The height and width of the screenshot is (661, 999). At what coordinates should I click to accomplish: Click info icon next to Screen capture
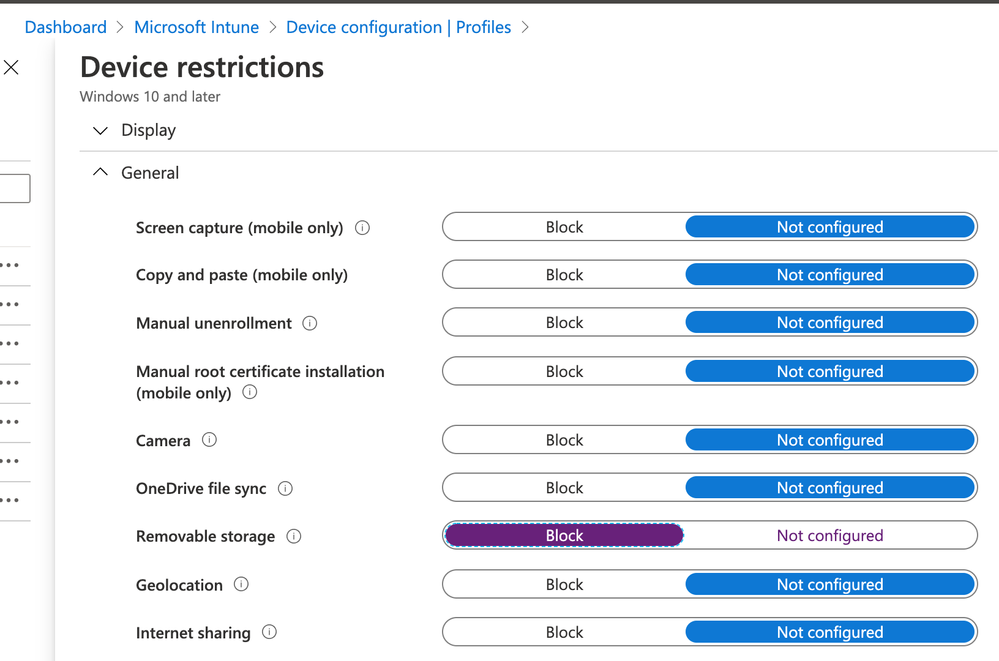(x=363, y=228)
